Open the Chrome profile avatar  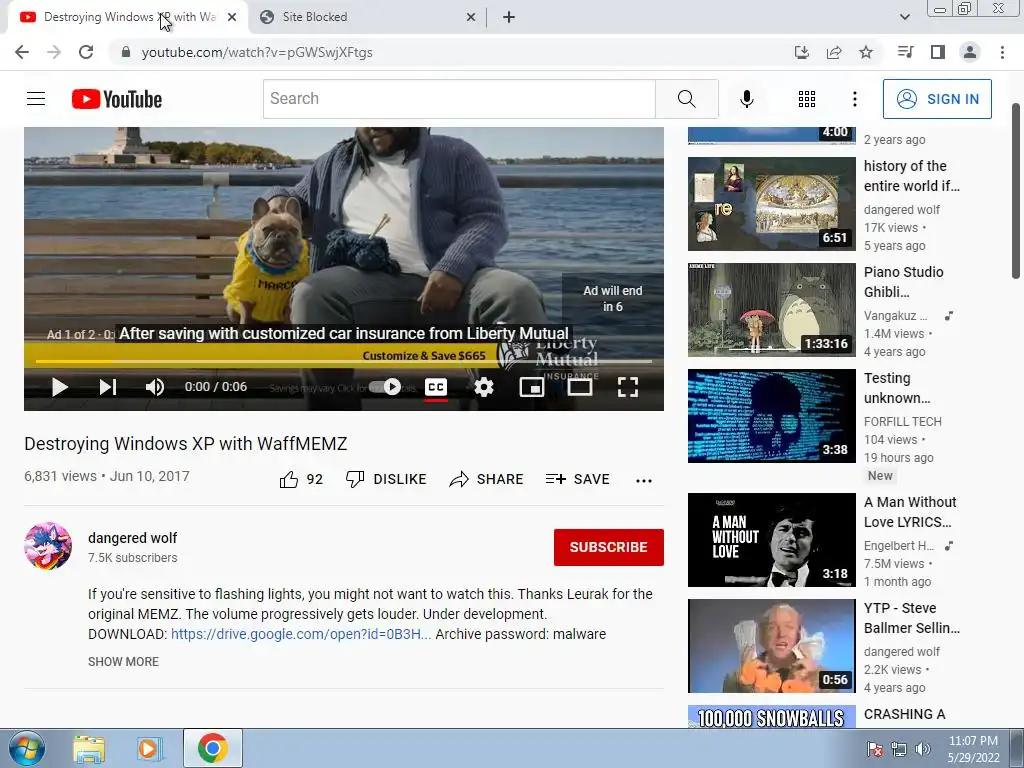970,52
